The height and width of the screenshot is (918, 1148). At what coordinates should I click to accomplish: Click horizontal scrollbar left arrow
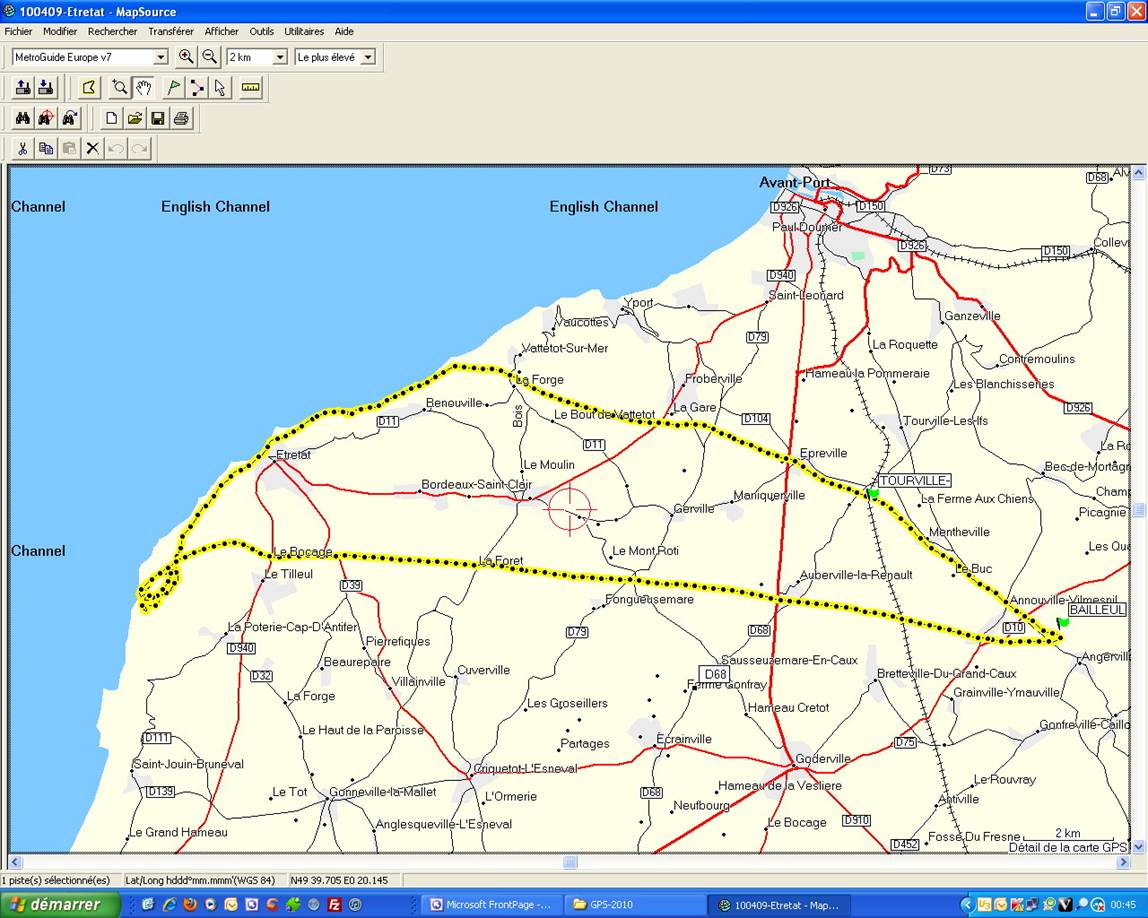pos(15,862)
